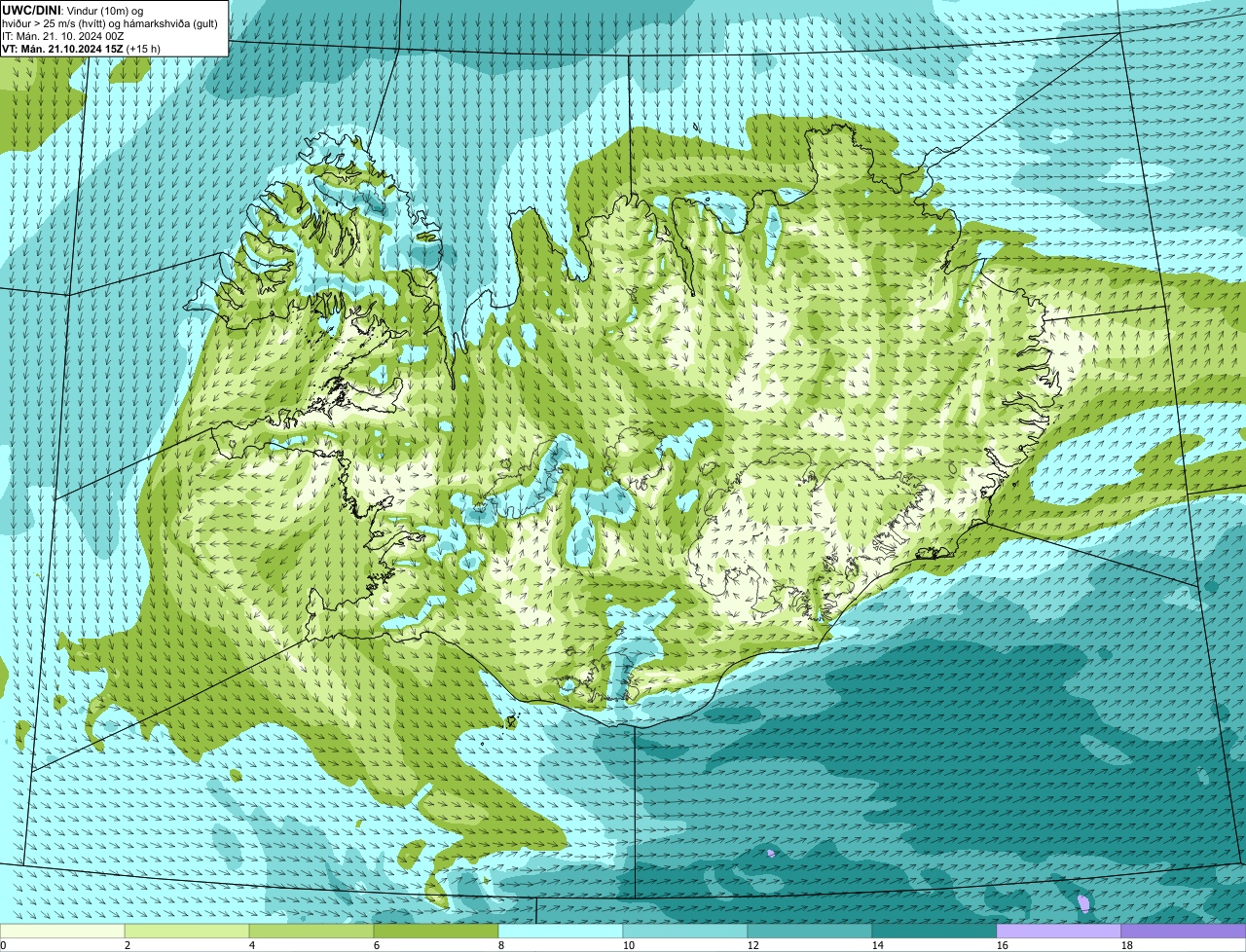The height and width of the screenshot is (952, 1246).
Task: Click the legend scale label '10'
Action: click(x=629, y=945)
